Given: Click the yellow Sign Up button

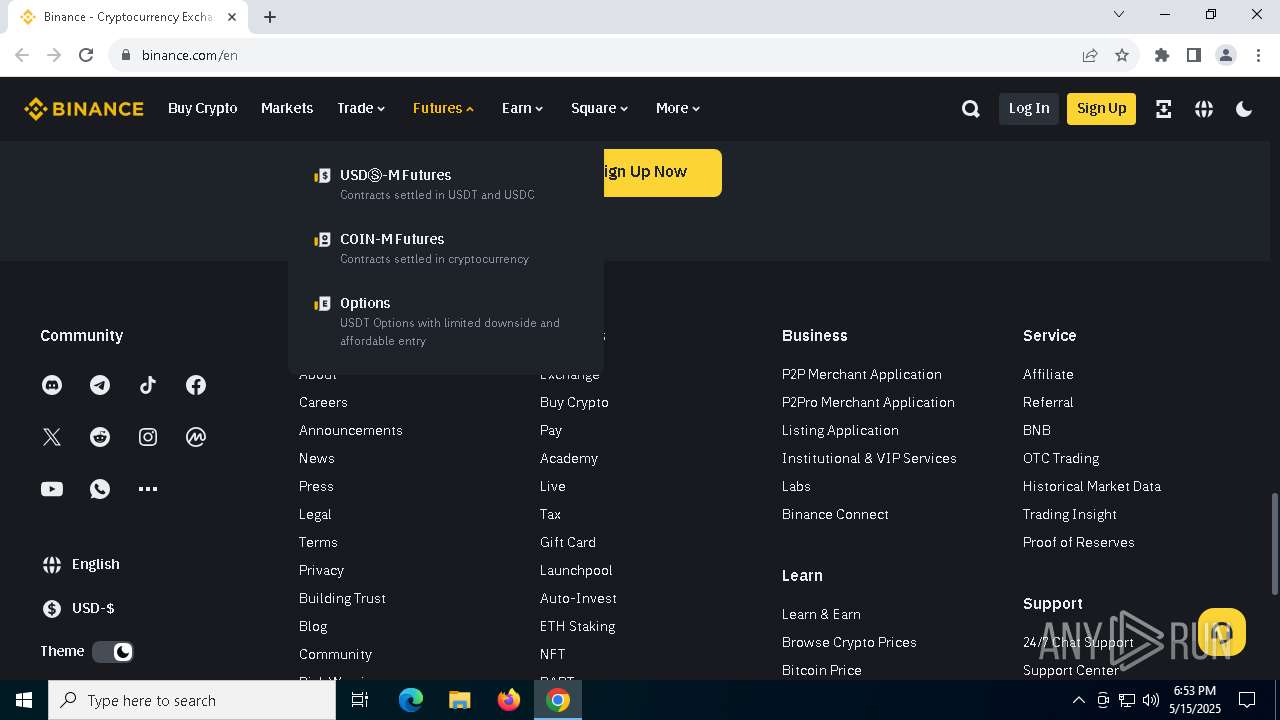Looking at the screenshot, I should [1101, 108].
